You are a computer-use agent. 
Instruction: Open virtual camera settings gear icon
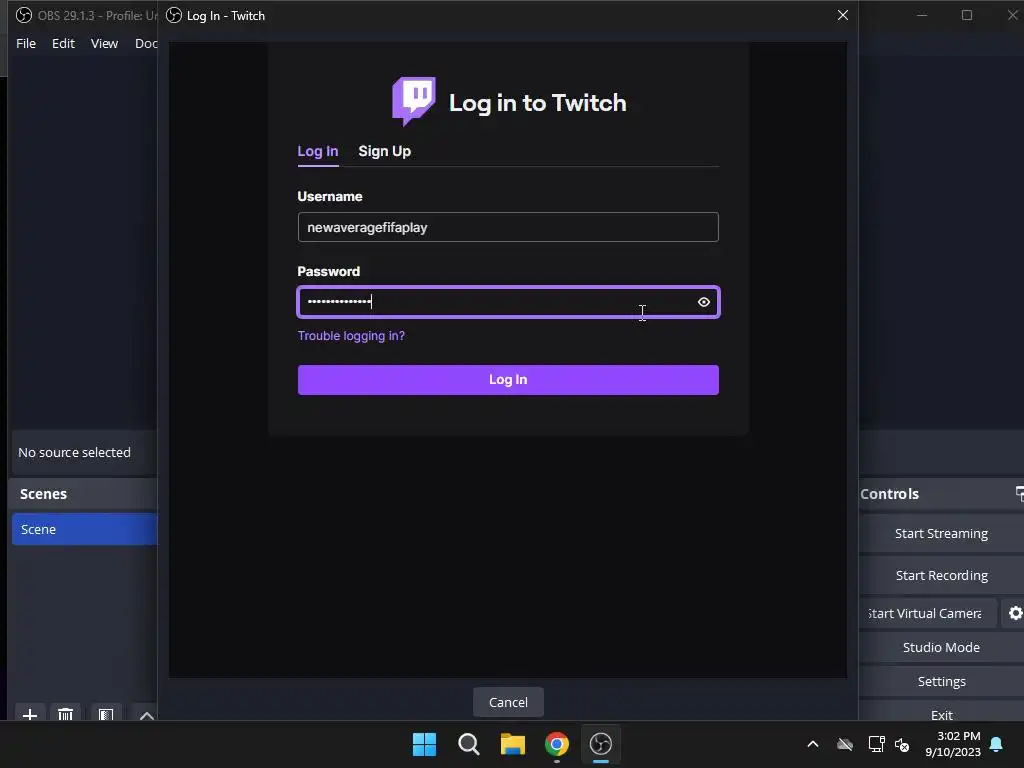(x=1015, y=613)
